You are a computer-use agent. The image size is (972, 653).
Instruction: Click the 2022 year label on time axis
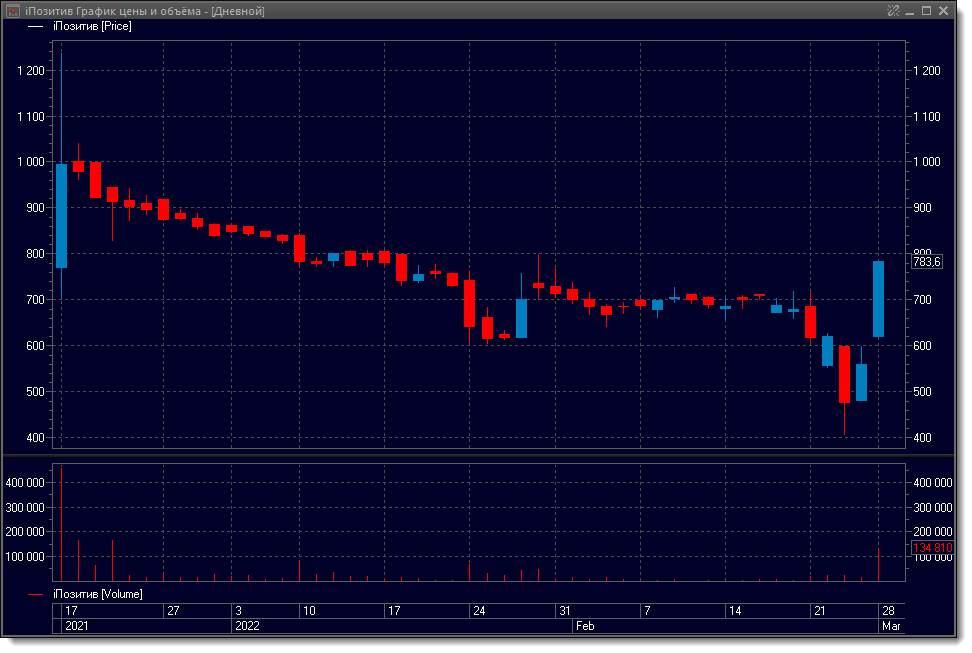tap(246, 626)
